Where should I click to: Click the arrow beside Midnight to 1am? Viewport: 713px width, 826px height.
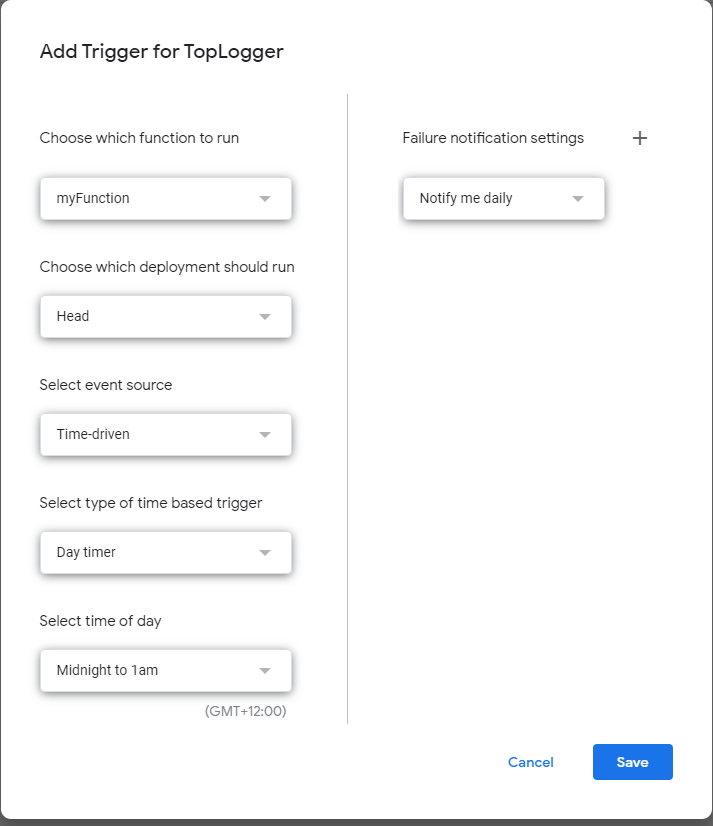pyautogui.click(x=265, y=670)
